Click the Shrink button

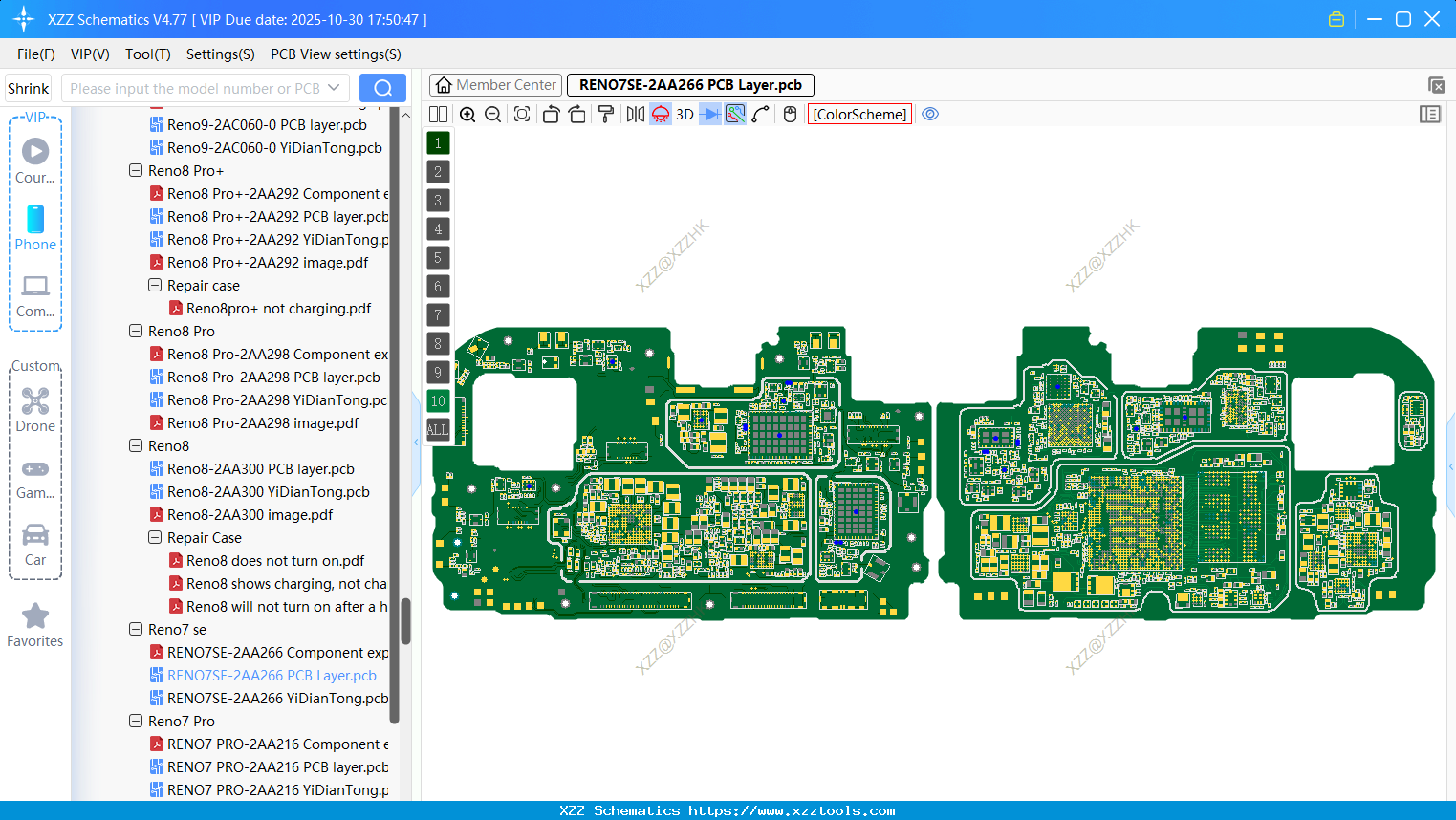click(29, 88)
